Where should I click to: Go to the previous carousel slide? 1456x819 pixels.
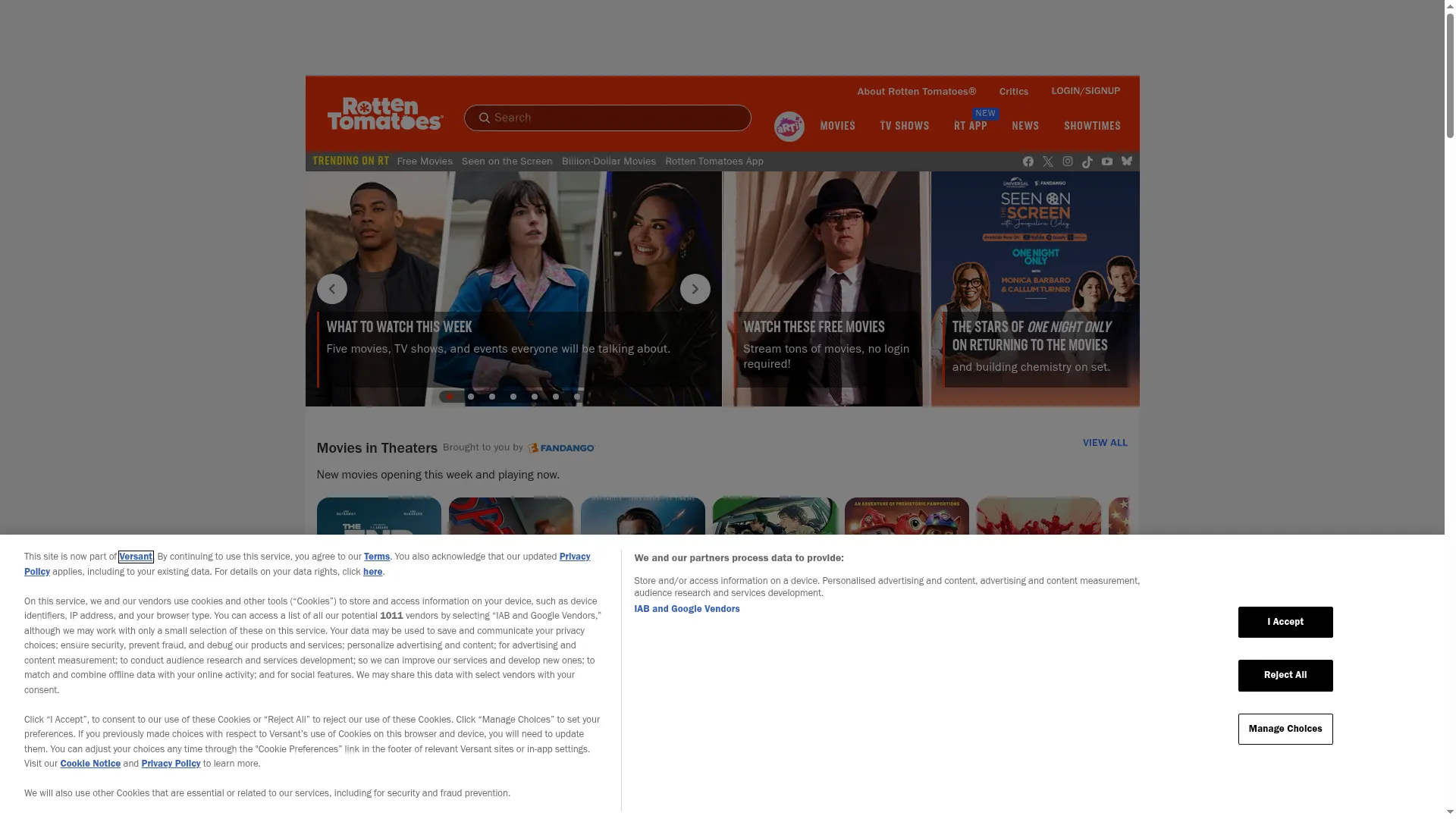point(331,289)
